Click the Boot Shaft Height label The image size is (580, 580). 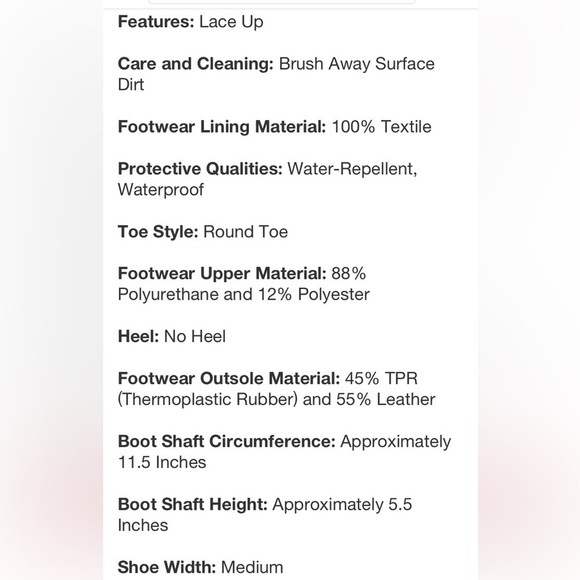coord(193,504)
